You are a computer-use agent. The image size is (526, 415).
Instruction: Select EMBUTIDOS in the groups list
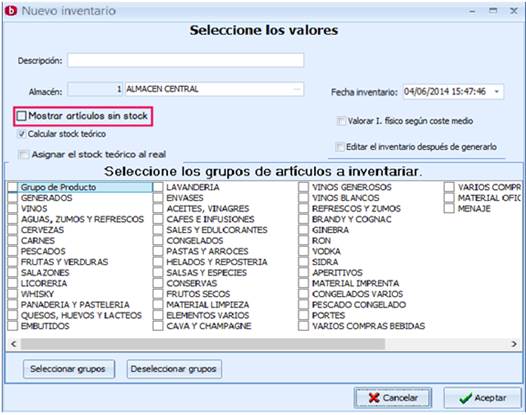[x=45, y=326]
